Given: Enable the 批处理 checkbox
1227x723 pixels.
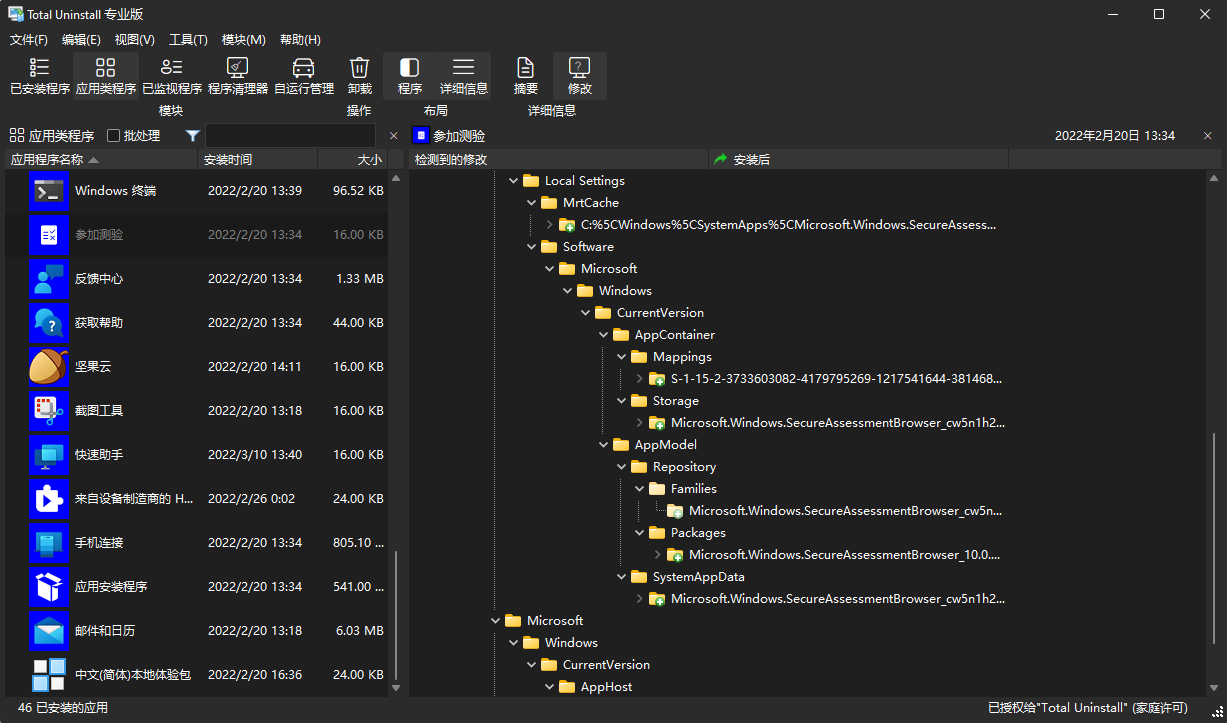Looking at the screenshot, I should [114, 136].
